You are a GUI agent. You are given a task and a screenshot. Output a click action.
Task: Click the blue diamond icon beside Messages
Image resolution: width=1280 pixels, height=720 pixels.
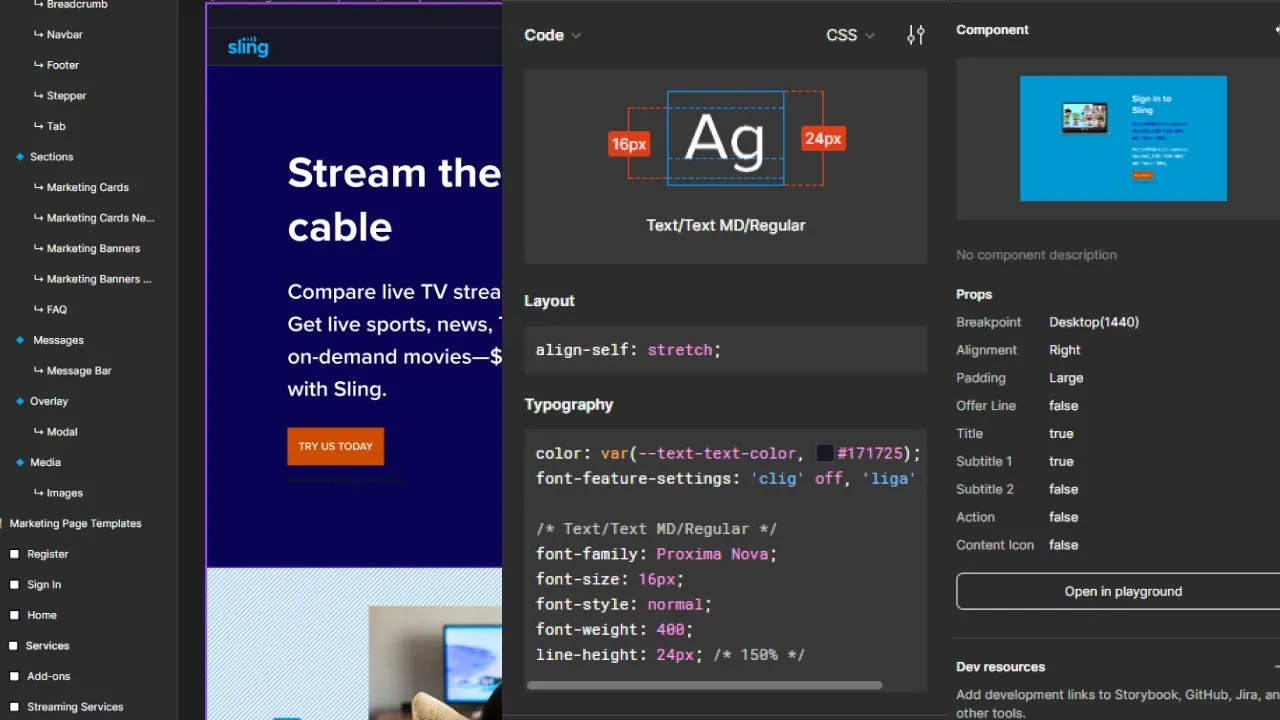pyautogui.click(x=20, y=340)
